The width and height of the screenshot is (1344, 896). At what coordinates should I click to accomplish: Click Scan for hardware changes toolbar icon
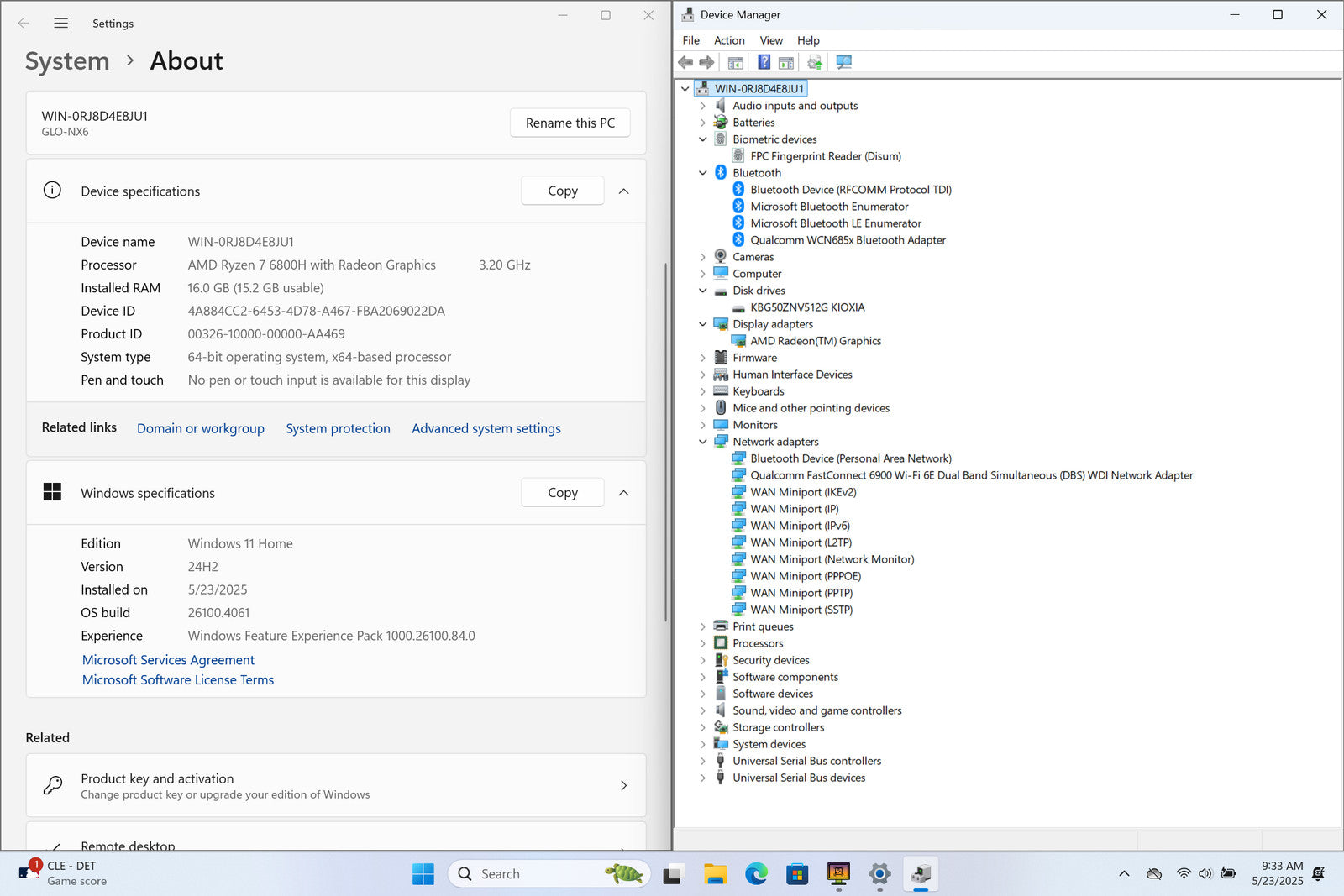[x=844, y=62]
